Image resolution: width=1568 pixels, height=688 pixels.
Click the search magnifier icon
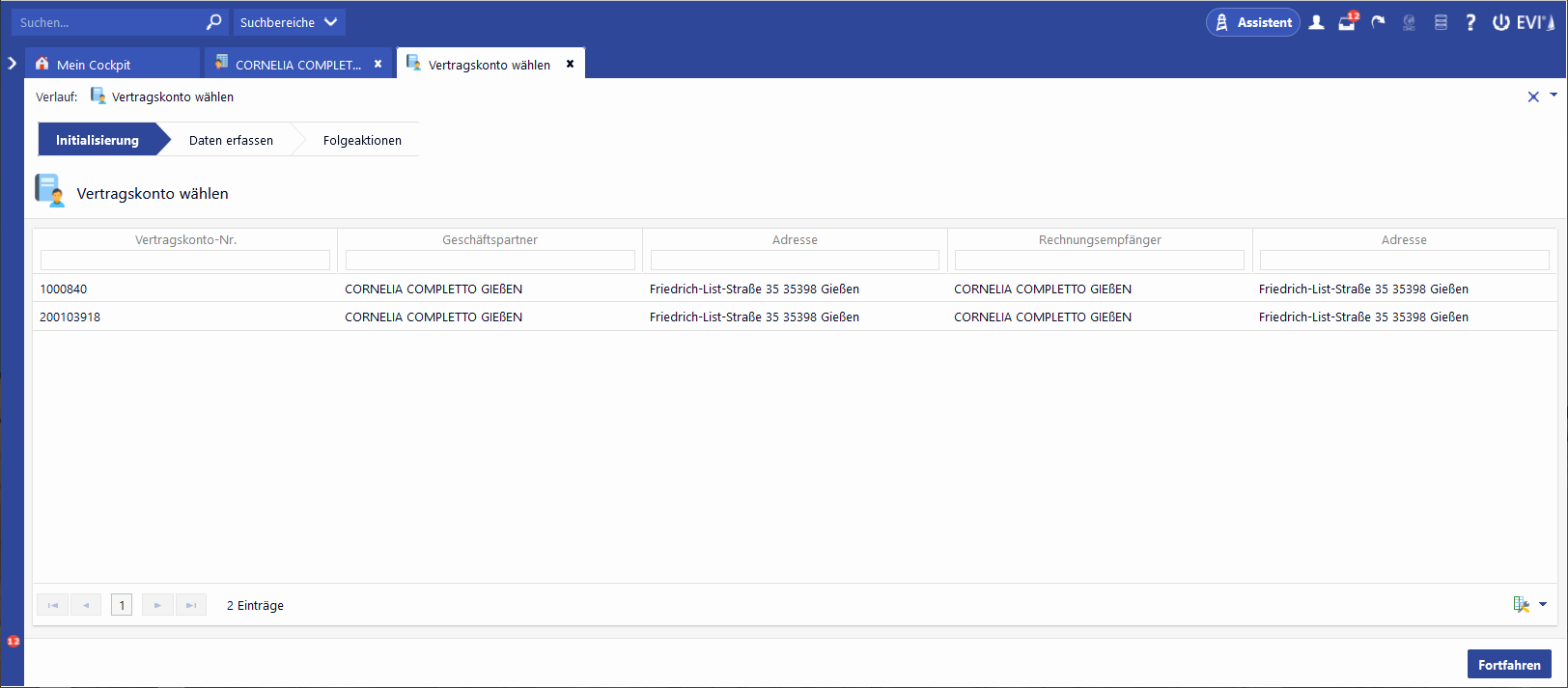[213, 22]
